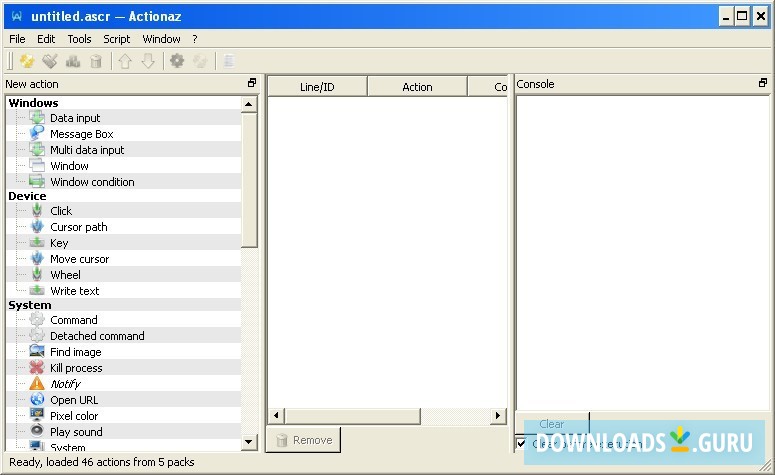Select the Command action text
The height and width of the screenshot is (475, 775).
tap(74, 320)
